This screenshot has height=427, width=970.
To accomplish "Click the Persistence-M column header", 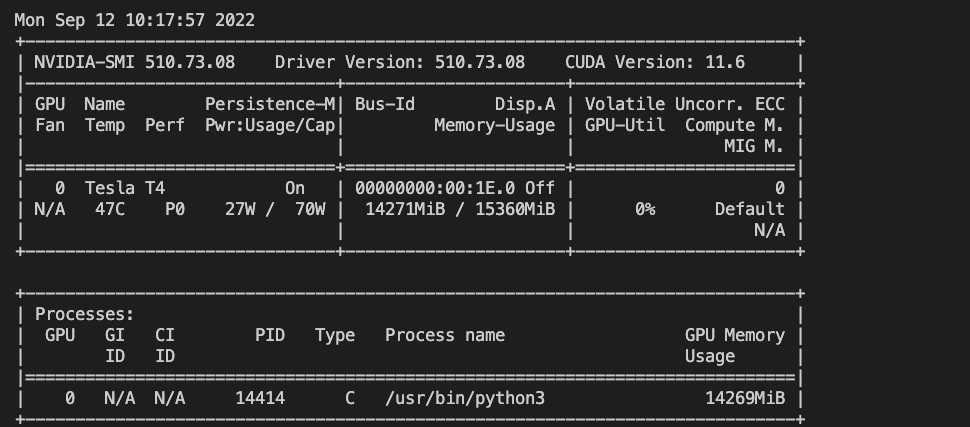I will (270, 105).
